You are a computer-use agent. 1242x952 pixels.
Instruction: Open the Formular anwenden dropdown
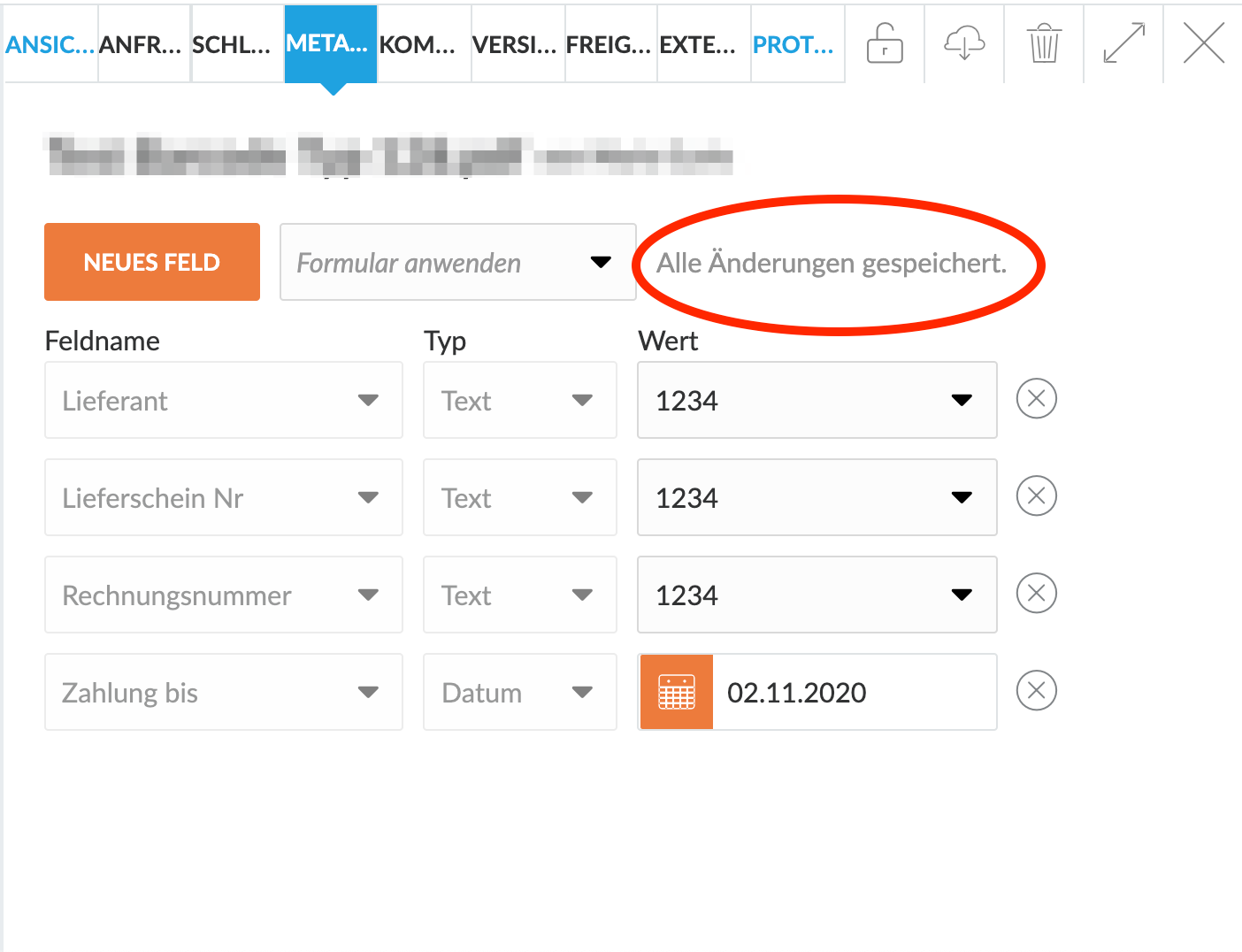pos(458,262)
